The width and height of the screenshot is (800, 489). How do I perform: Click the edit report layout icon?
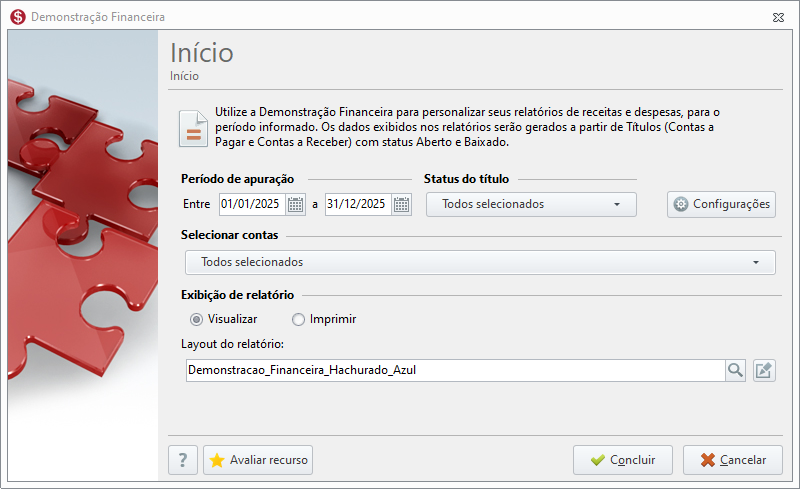pos(764,370)
